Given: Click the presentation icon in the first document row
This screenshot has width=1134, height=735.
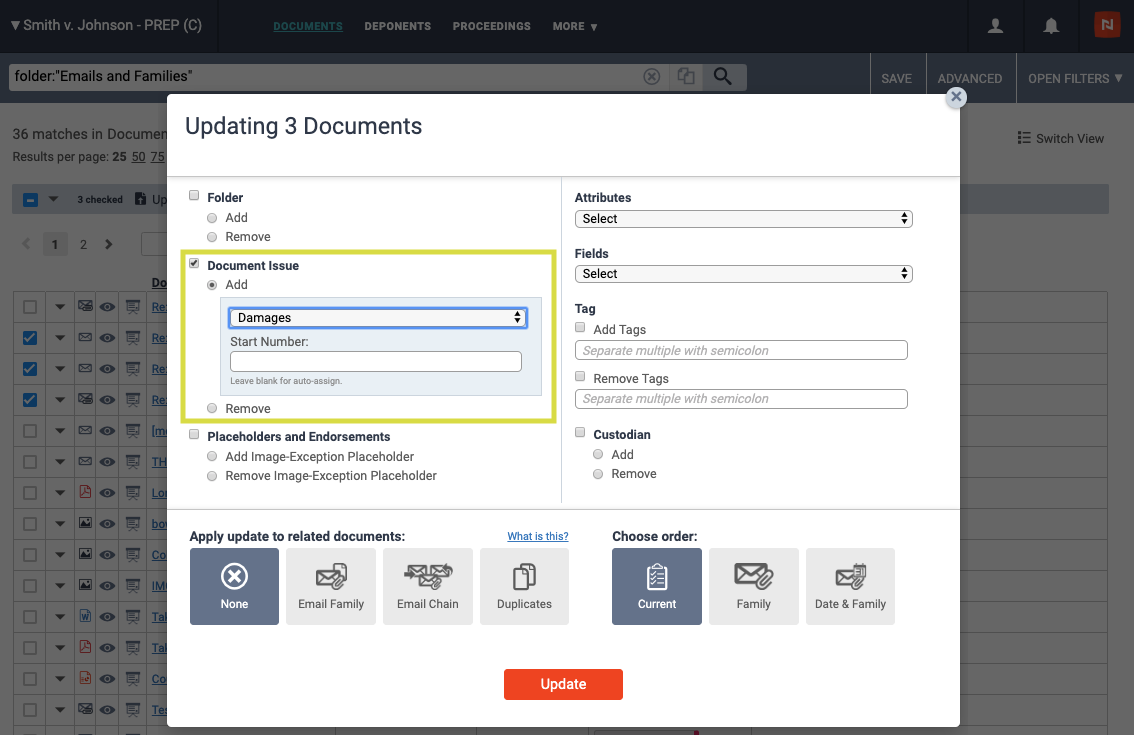Looking at the screenshot, I should click(x=132, y=307).
